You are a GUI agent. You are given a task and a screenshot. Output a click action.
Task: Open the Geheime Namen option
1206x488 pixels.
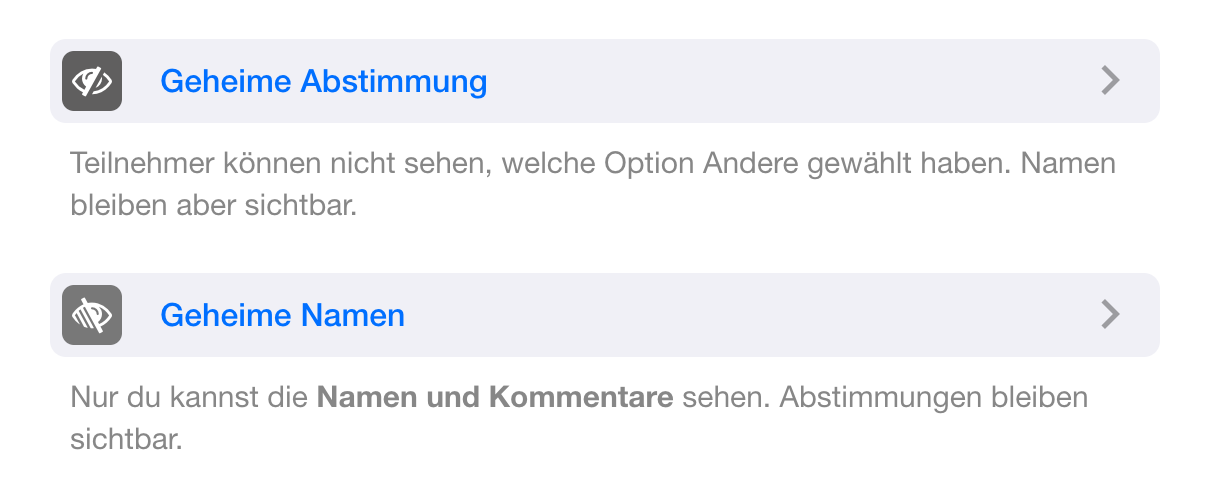pyautogui.click(x=282, y=315)
